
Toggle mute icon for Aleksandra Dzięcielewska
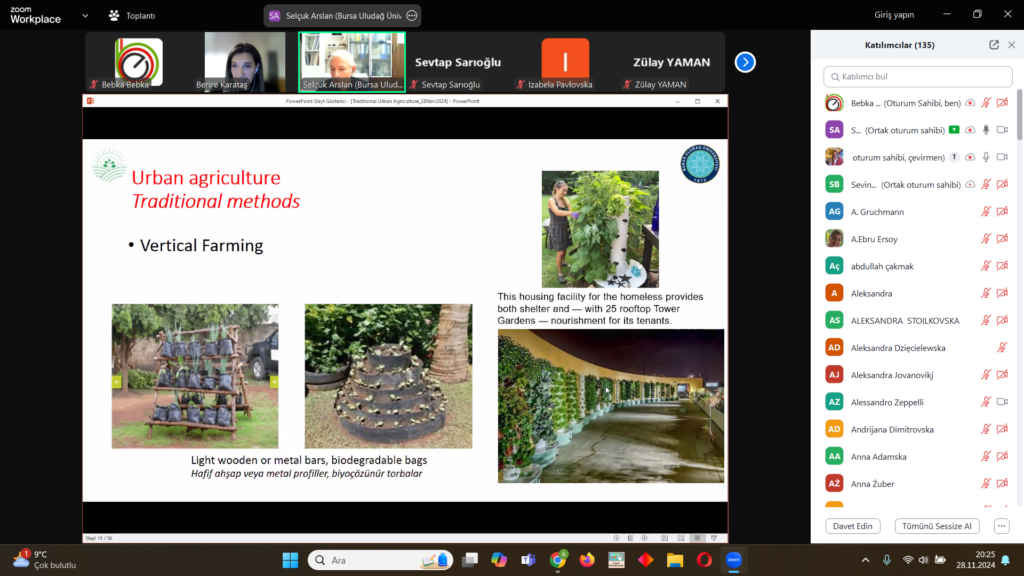[1002, 347]
